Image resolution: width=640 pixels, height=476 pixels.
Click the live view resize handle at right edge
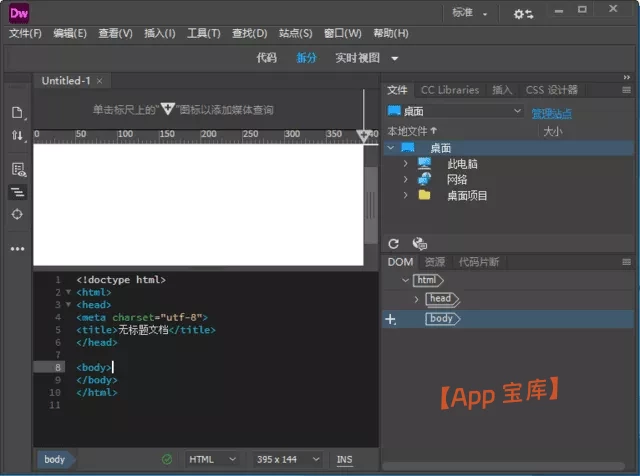click(x=371, y=205)
